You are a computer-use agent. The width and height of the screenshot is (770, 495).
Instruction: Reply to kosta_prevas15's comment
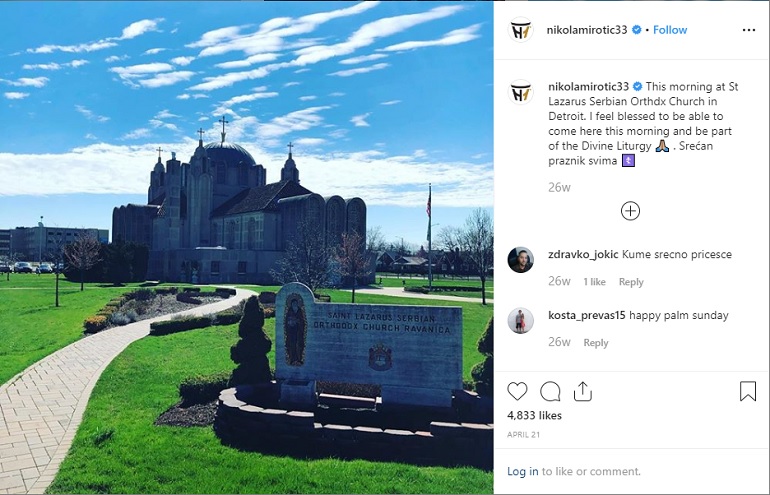(596, 343)
